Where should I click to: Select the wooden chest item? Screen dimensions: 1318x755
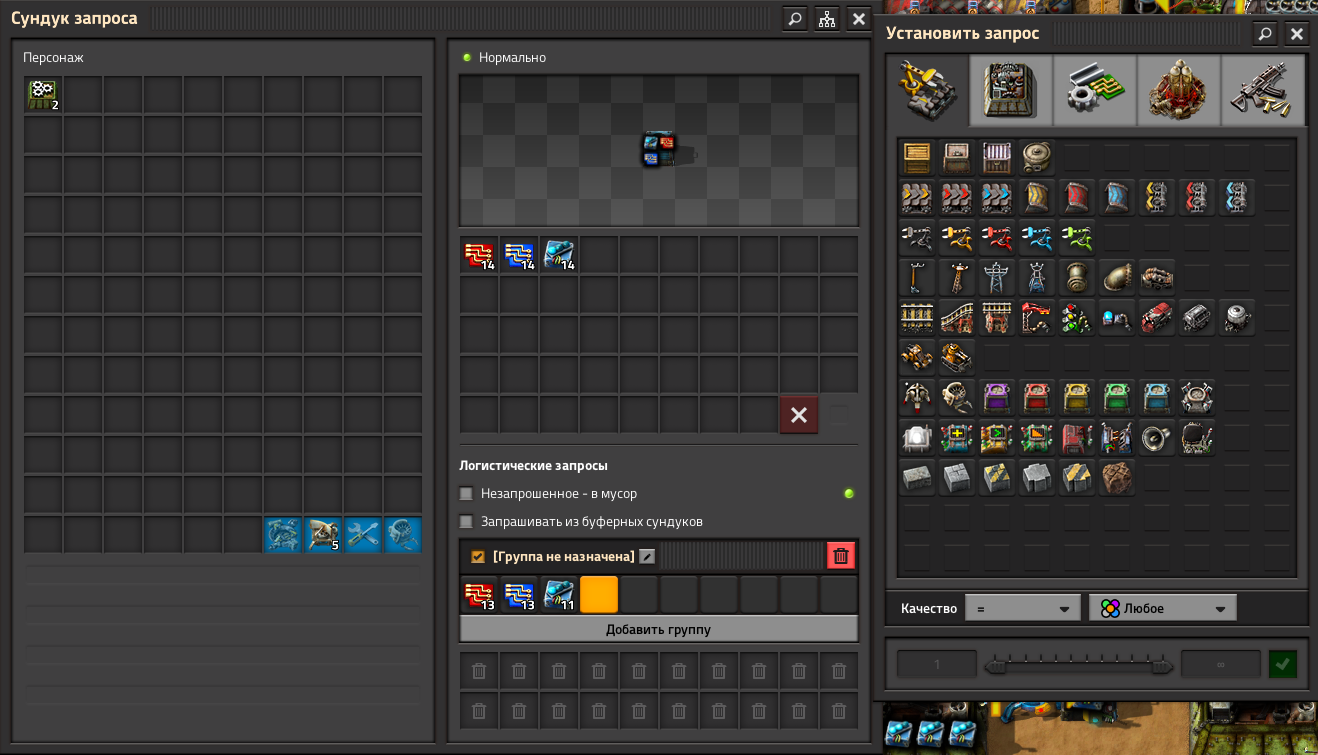916,157
